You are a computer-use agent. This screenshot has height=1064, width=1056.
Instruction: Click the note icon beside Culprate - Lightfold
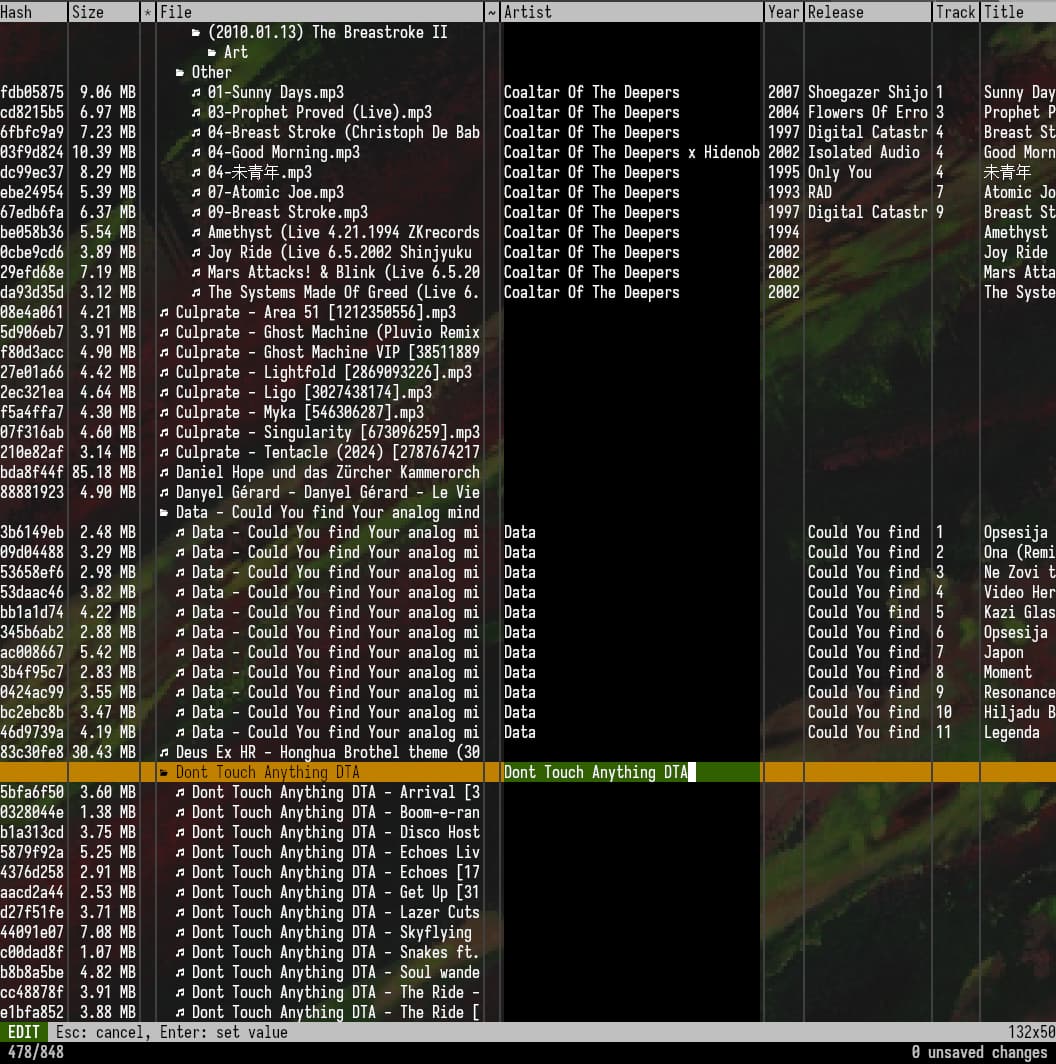164,373
